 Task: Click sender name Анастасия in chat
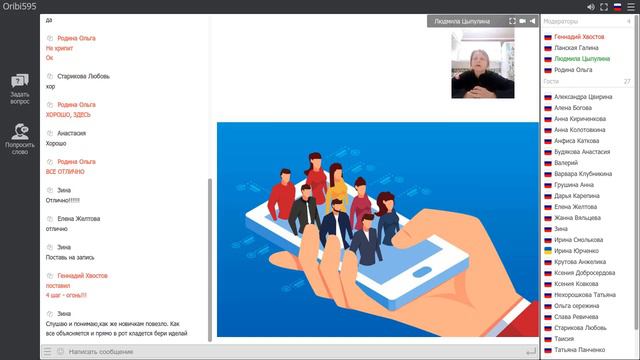pyautogui.click(x=71, y=133)
